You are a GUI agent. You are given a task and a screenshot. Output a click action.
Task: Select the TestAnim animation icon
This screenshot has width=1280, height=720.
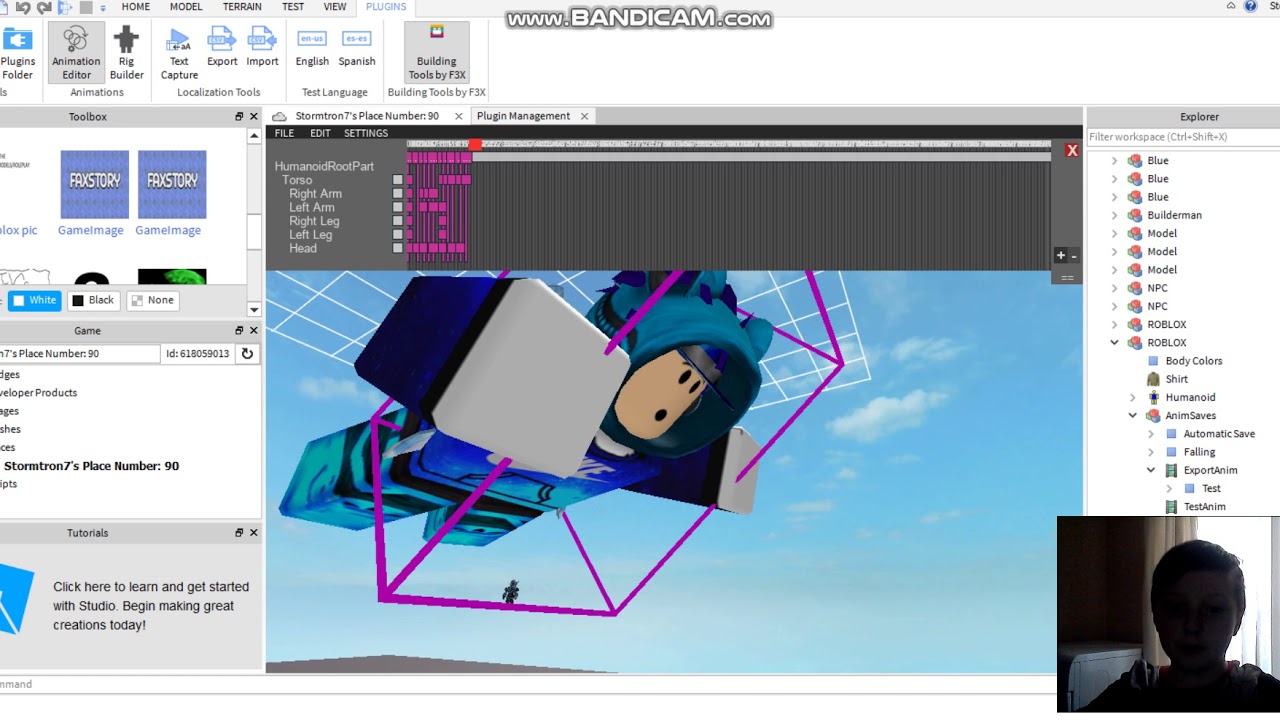1171,507
